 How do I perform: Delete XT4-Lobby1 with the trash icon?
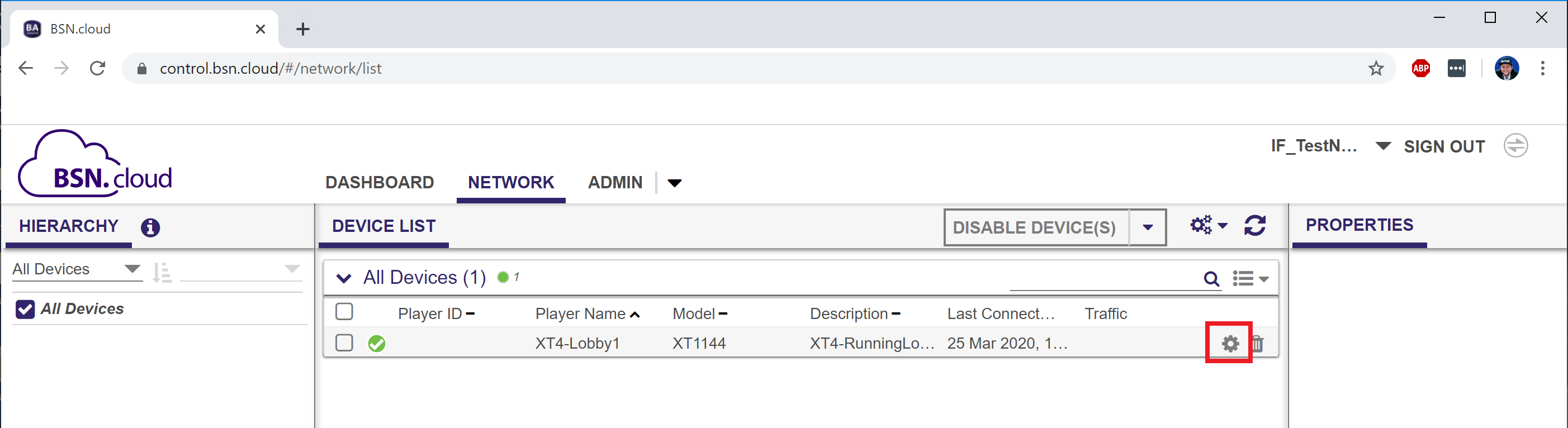click(1258, 344)
